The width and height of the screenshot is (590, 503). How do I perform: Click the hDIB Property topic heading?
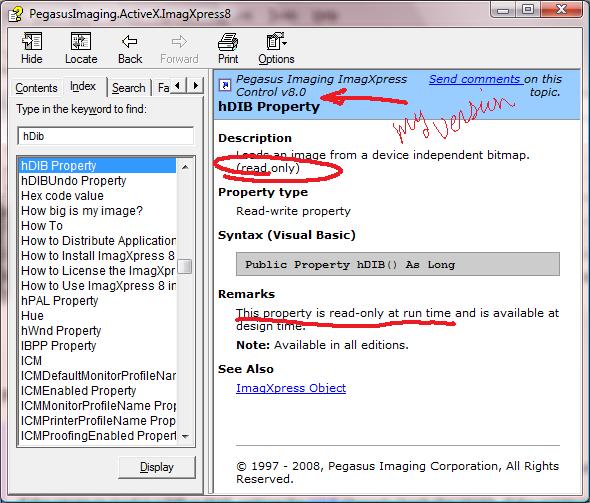[x=269, y=107]
